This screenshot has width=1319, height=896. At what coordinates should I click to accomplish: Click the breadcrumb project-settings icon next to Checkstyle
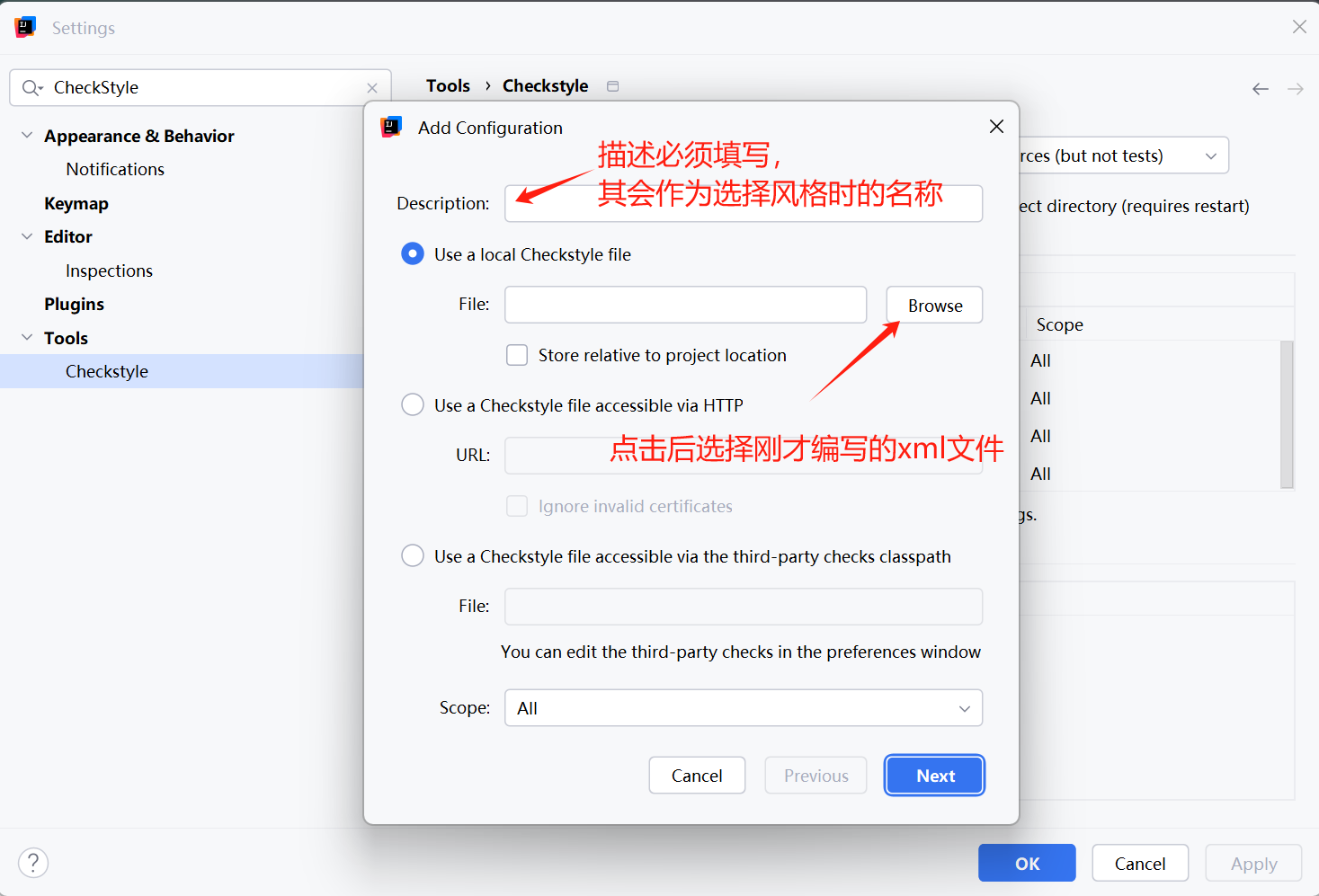click(x=613, y=86)
